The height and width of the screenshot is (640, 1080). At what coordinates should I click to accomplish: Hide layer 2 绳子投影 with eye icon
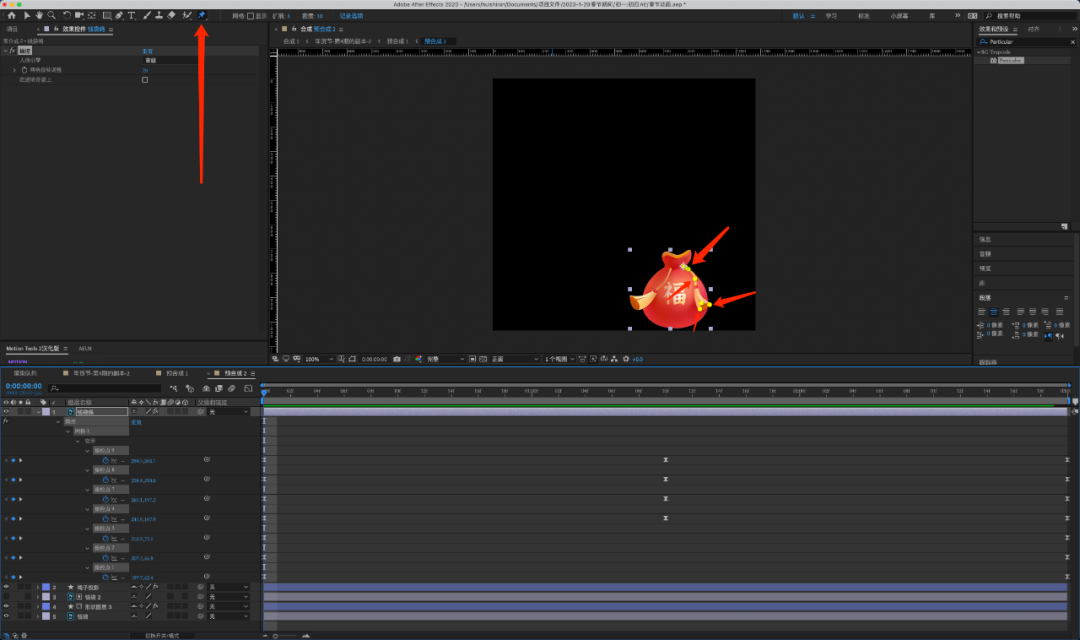7,587
